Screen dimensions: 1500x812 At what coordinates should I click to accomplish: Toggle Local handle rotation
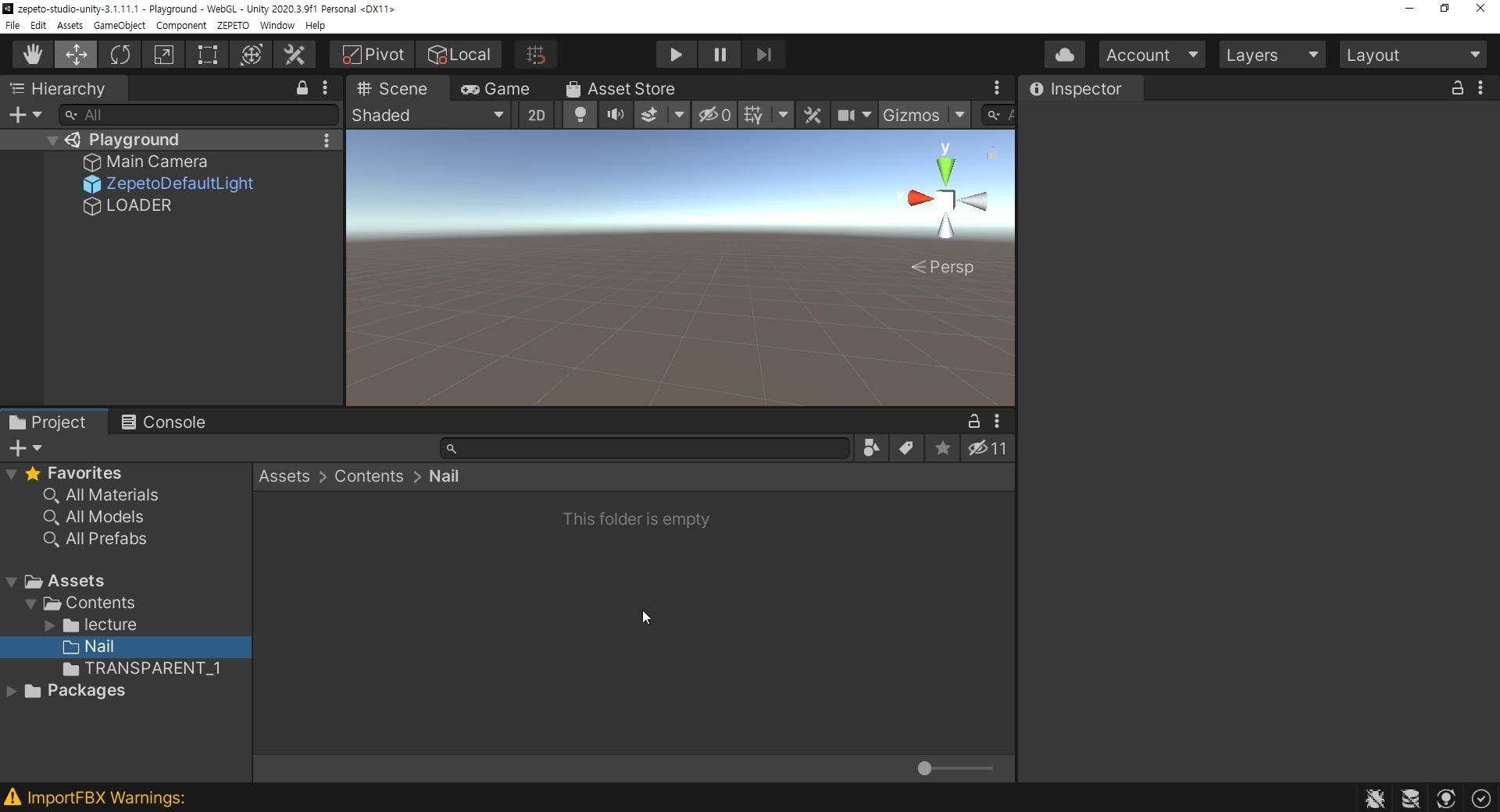(459, 55)
